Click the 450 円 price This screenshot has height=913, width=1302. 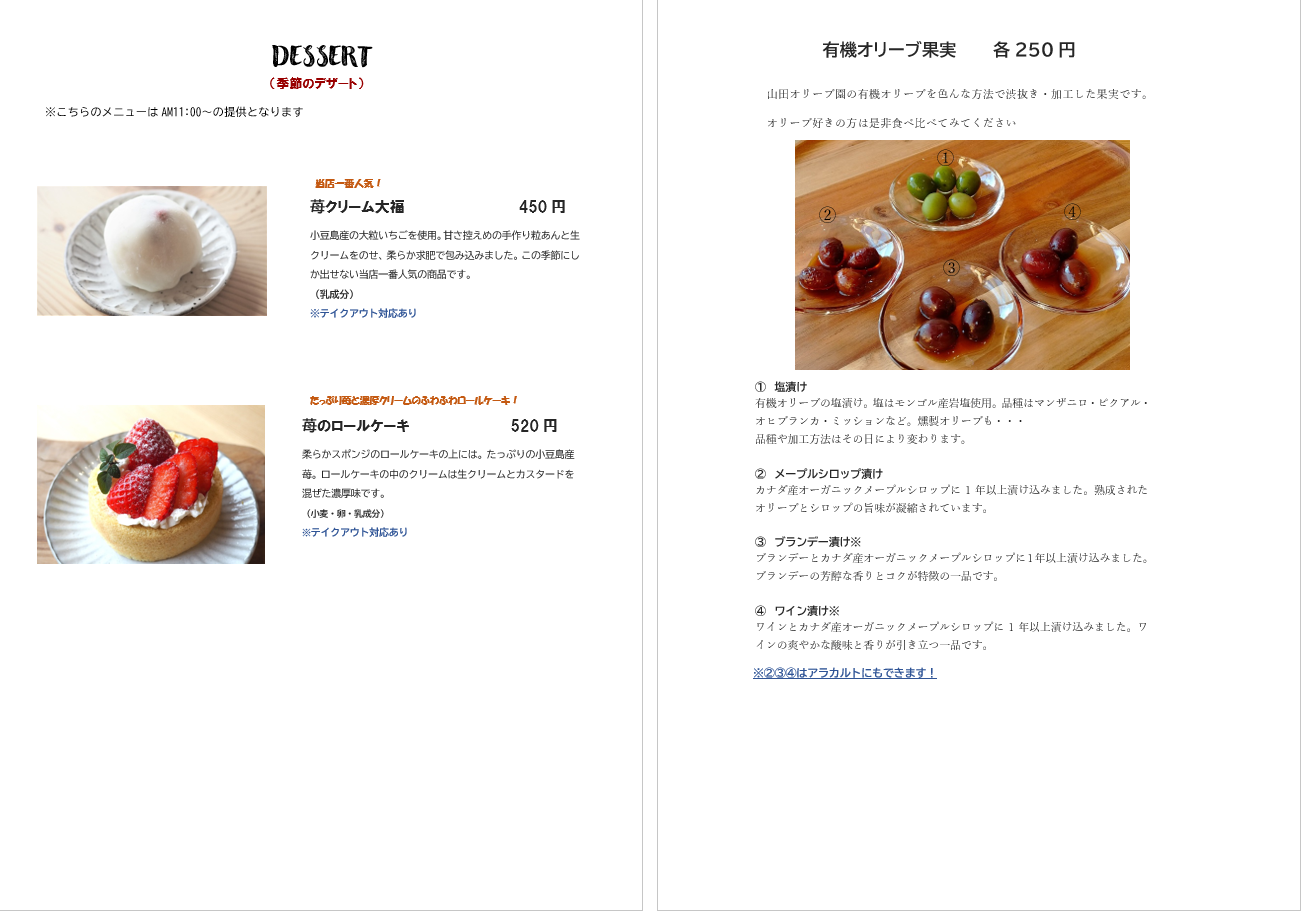click(542, 207)
